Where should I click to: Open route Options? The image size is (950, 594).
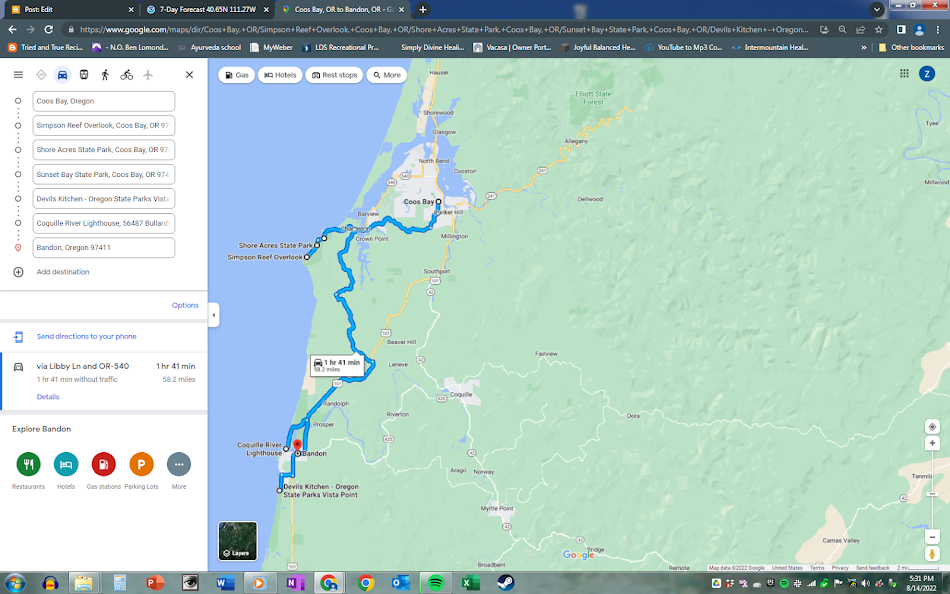click(x=185, y=305)
